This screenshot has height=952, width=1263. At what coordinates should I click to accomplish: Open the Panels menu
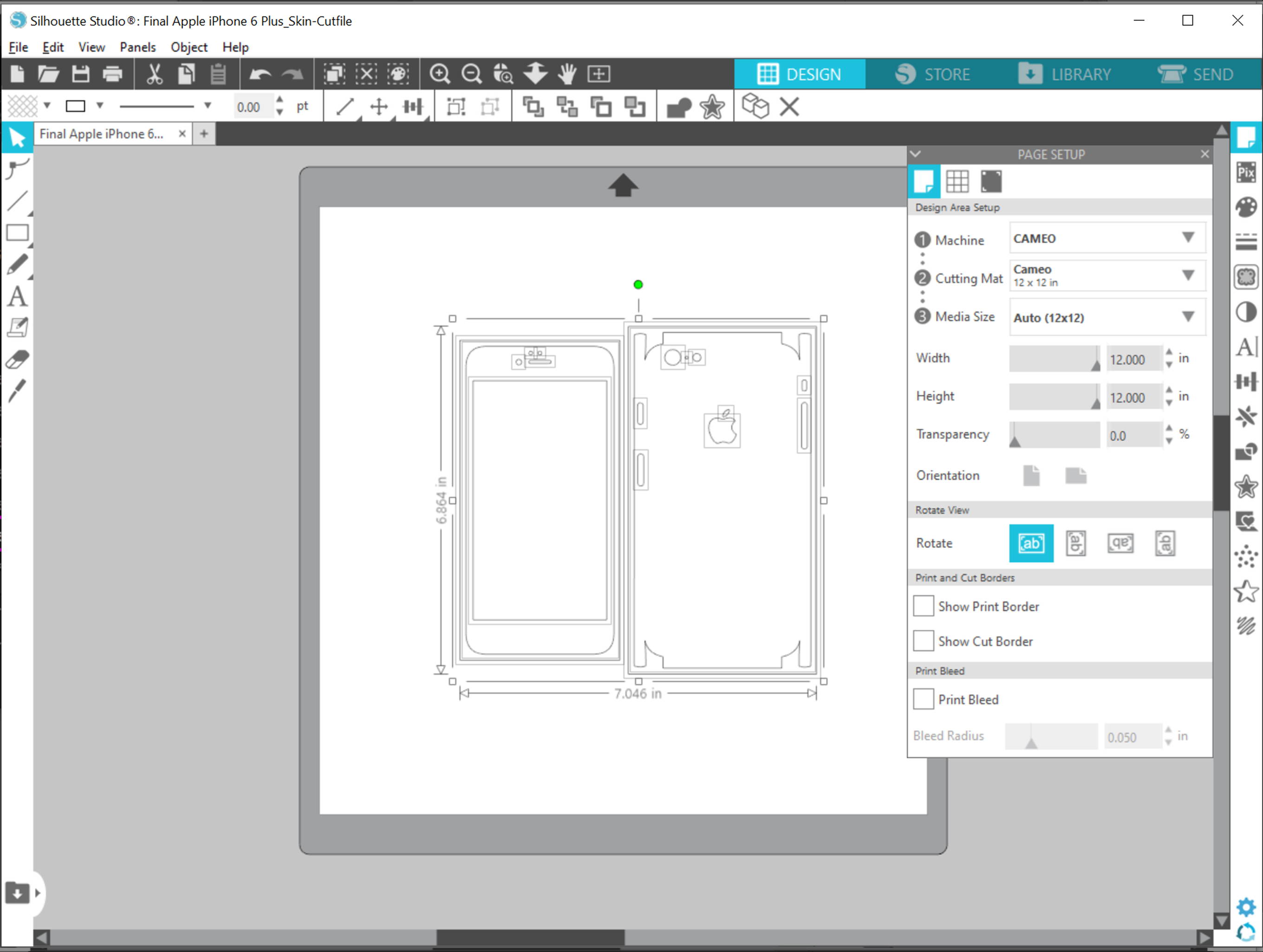click(137, 47)
